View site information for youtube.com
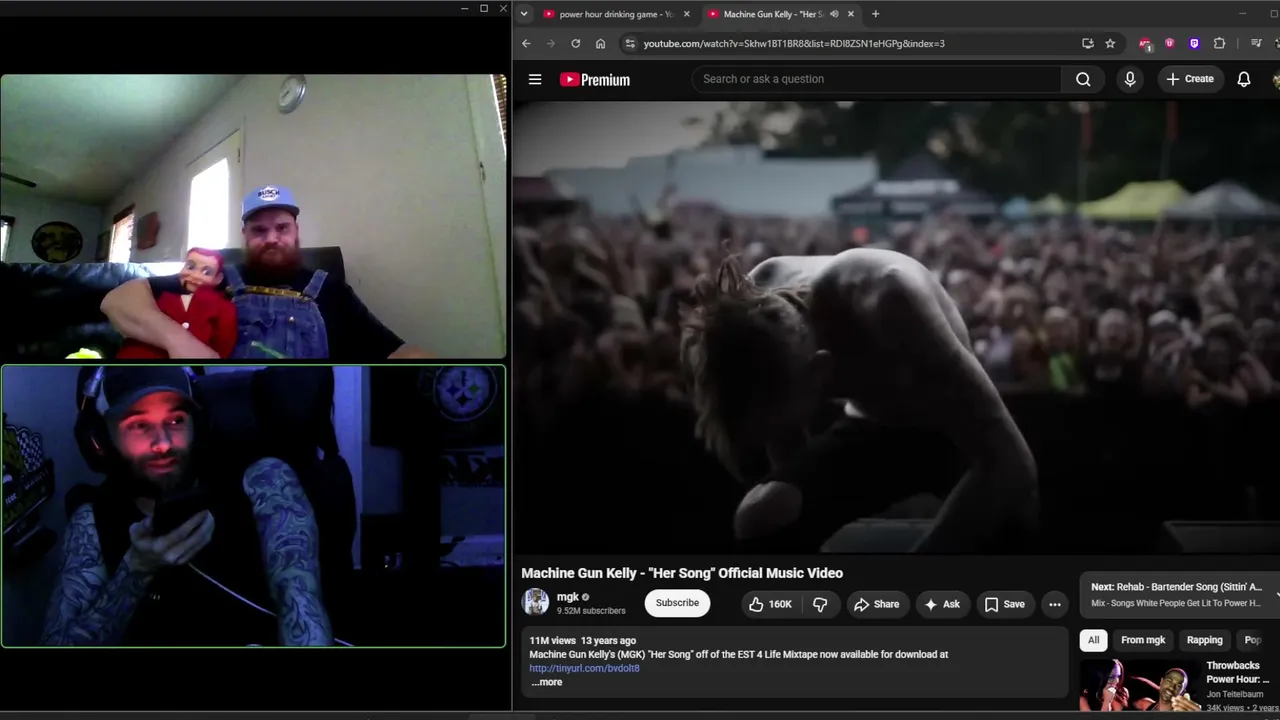This screenshot has height=720, width=1280. [x=629, y=43]
